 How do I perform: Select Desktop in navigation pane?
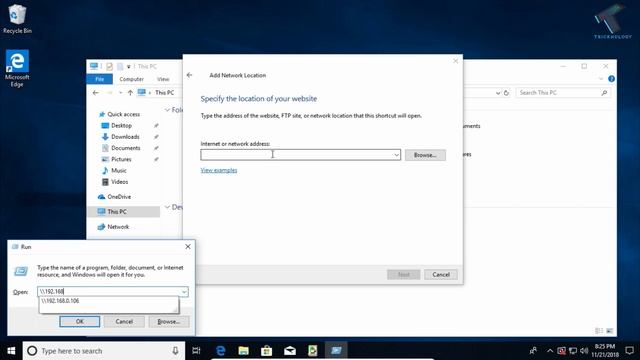[x=121, y=125]
